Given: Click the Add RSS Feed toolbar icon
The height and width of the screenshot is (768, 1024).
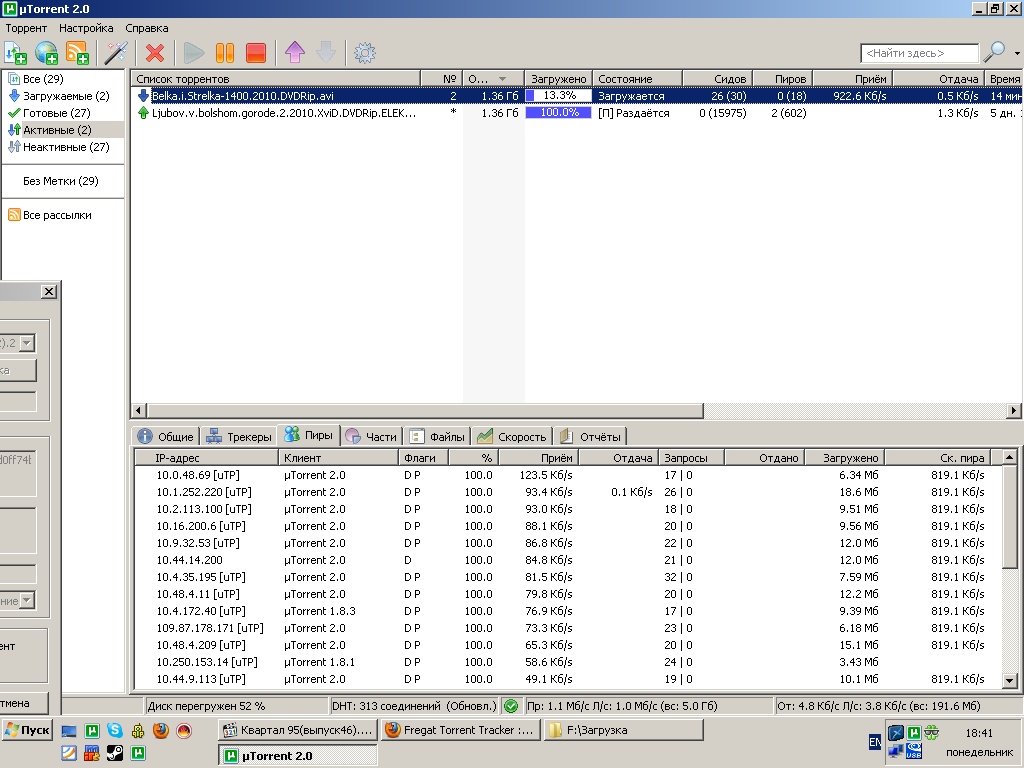Looking at the screenshot, I should 78,53.
